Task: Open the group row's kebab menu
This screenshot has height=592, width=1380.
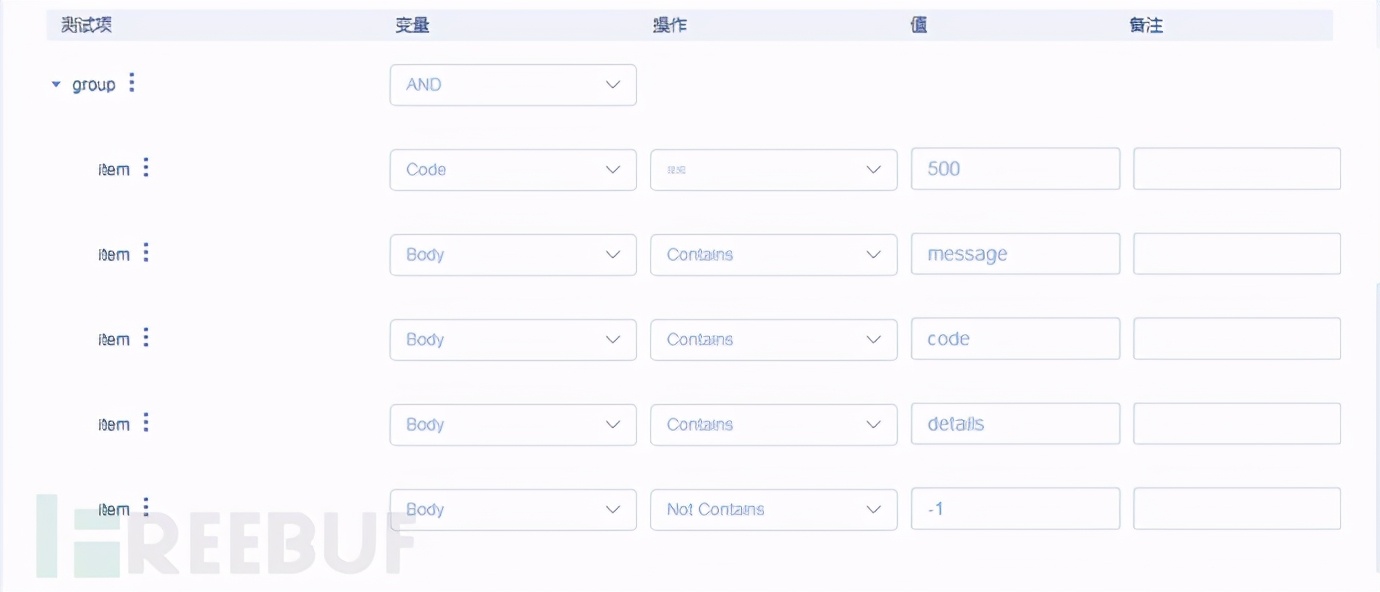Action: 131,84
